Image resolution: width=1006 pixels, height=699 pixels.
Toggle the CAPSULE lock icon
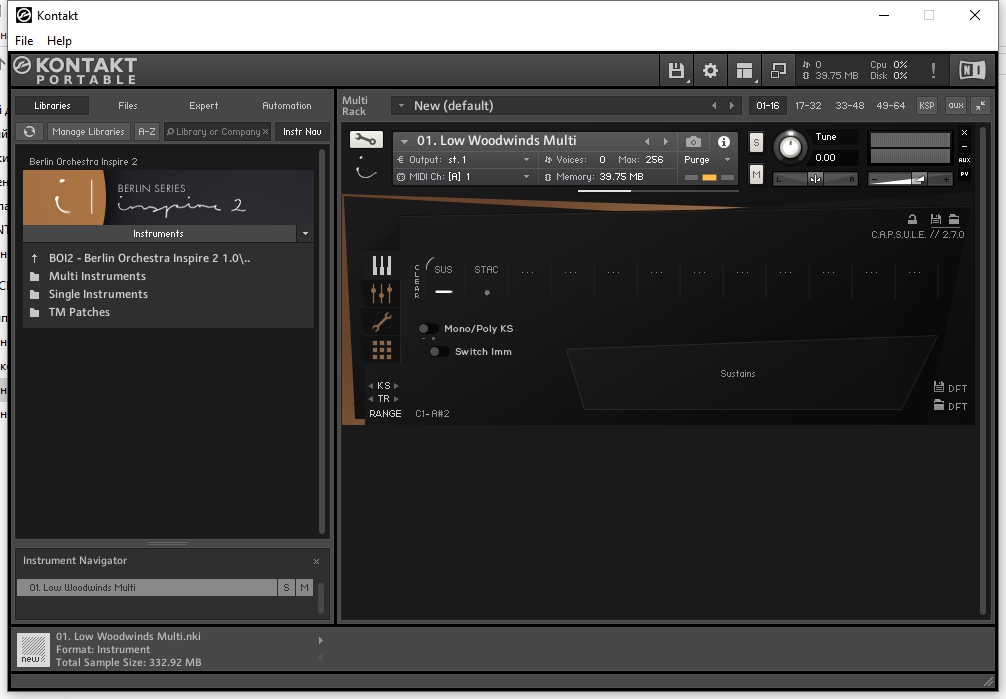[912, 220]
